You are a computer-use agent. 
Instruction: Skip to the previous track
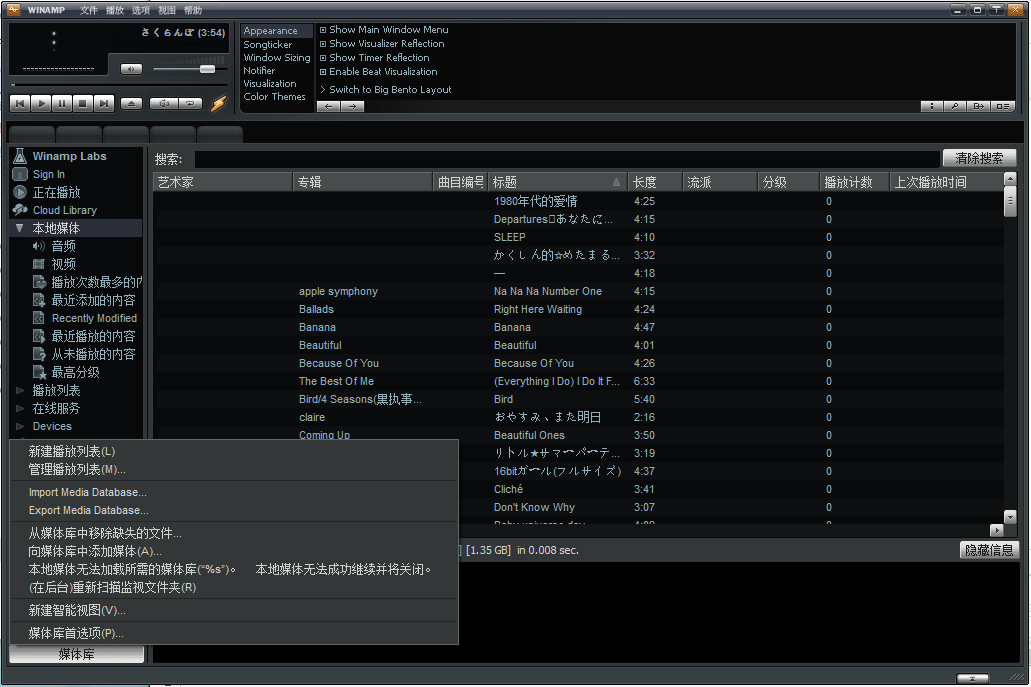(x=20, y=103)
